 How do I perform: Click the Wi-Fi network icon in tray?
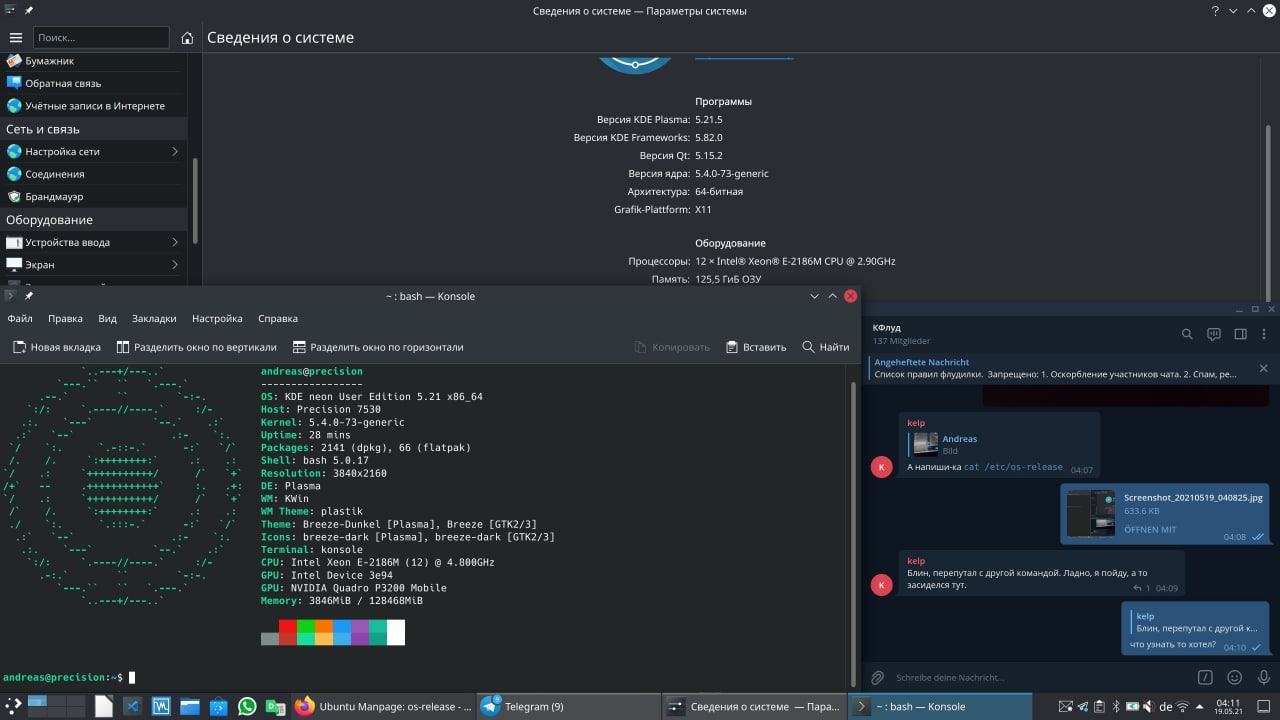click(1183, 707)
